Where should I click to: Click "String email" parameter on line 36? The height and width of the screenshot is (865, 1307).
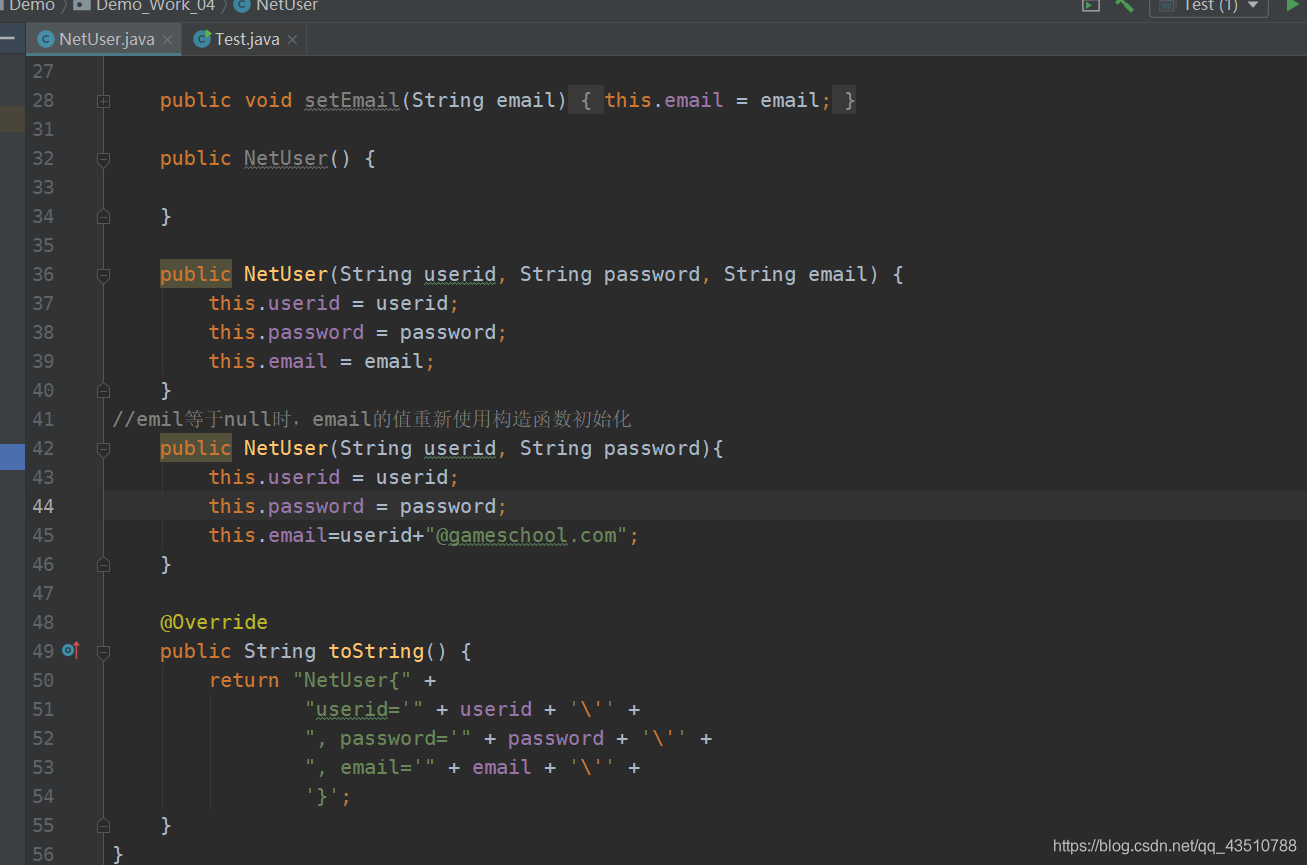[796, 274]
